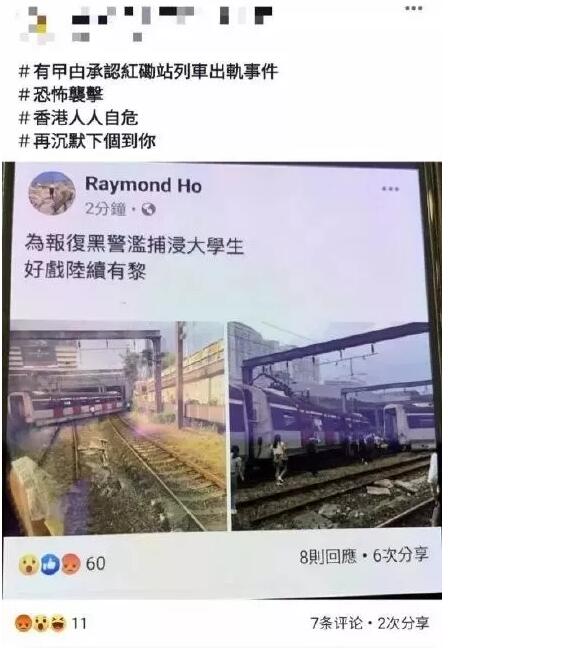Open Raymond Ho post's three-dot menu
The height and width of the screenshot is (652, 563).
pyautogui.click(x=390, y=189)
